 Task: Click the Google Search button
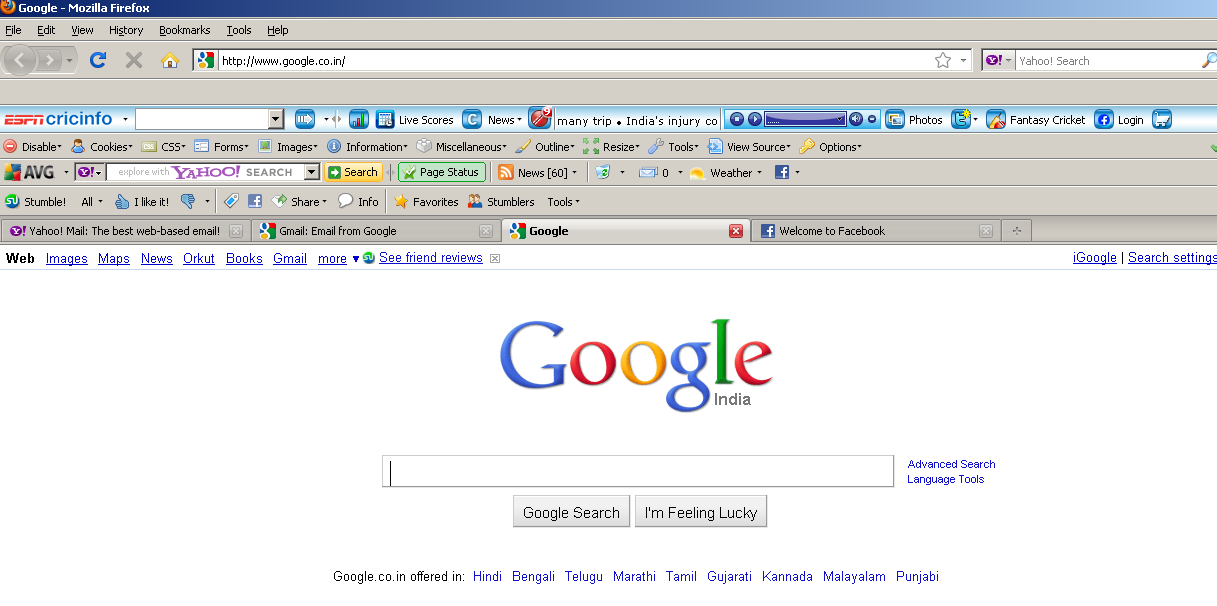coord(572,512)
